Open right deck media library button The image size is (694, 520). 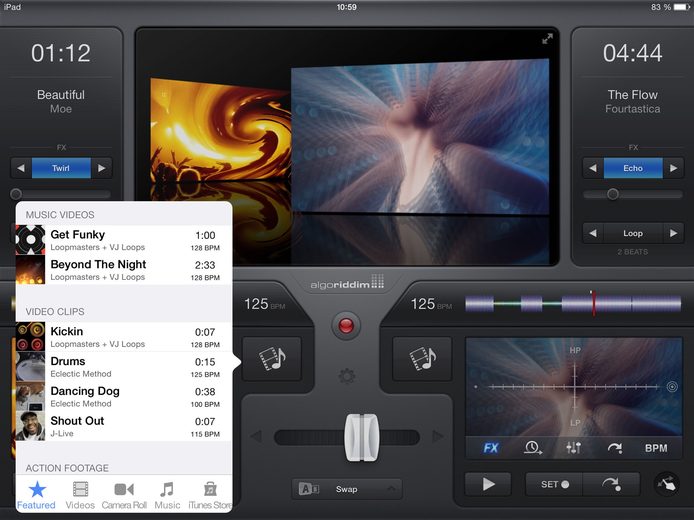[x=422, y=358]
